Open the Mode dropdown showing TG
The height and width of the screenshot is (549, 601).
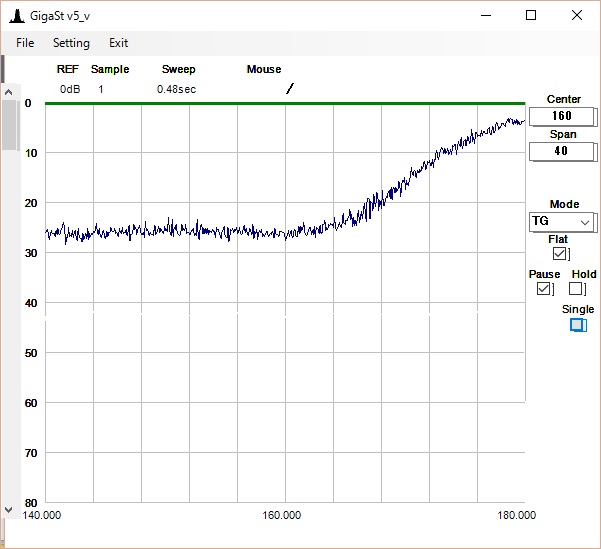point(562,221)
